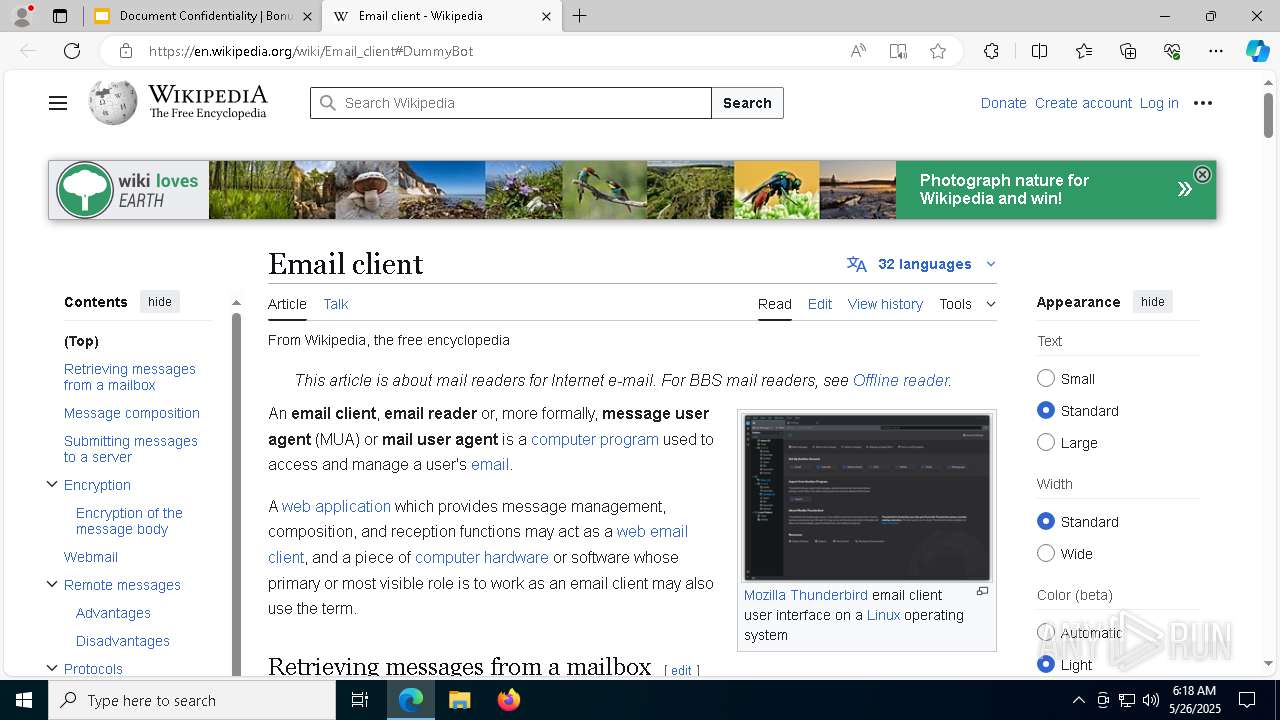The image size is (1280, 720).
Task: Select Light color option
Action: pyautogui.click(x=1046, y=664)
